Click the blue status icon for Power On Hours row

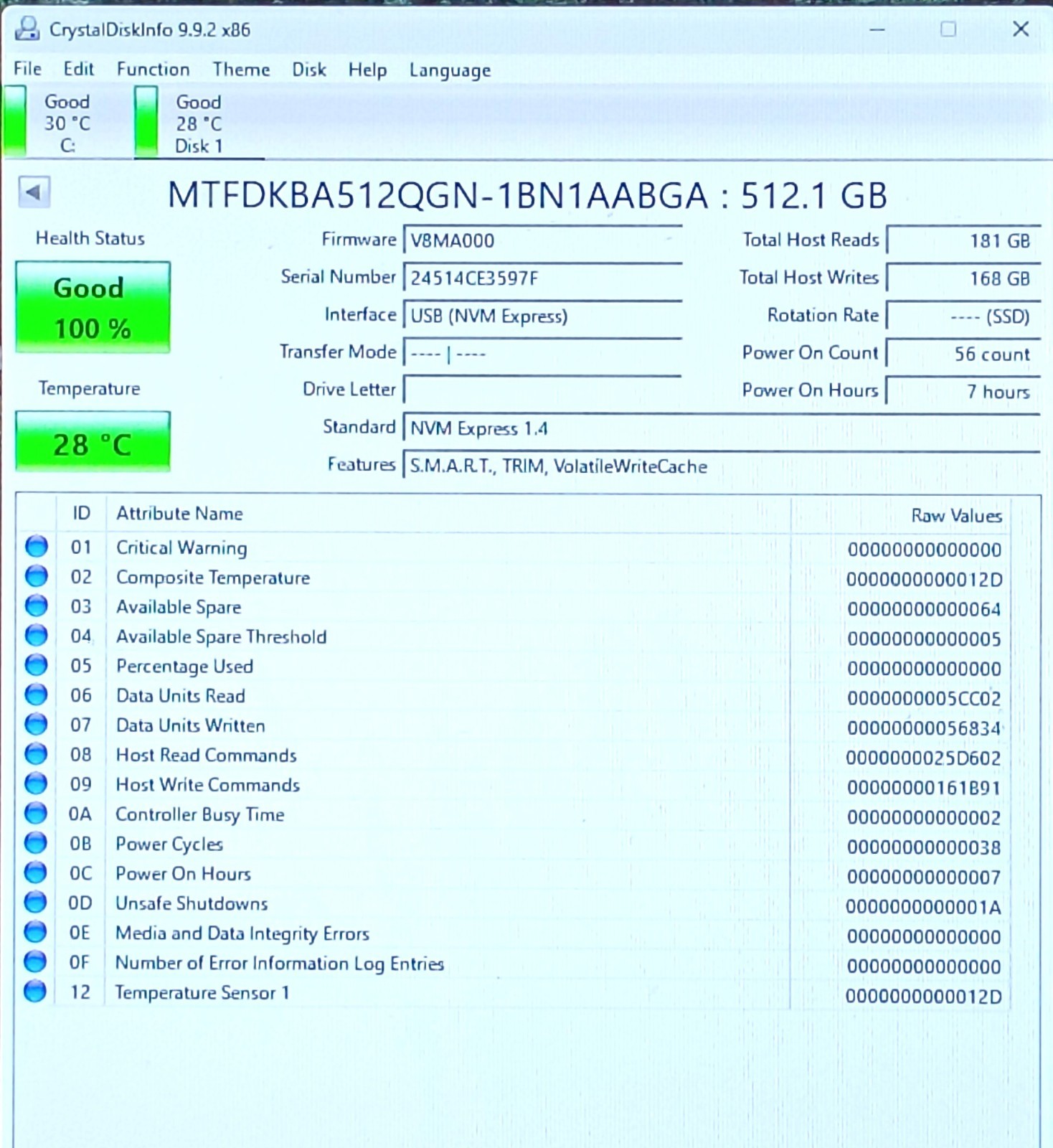coord(35,872)
